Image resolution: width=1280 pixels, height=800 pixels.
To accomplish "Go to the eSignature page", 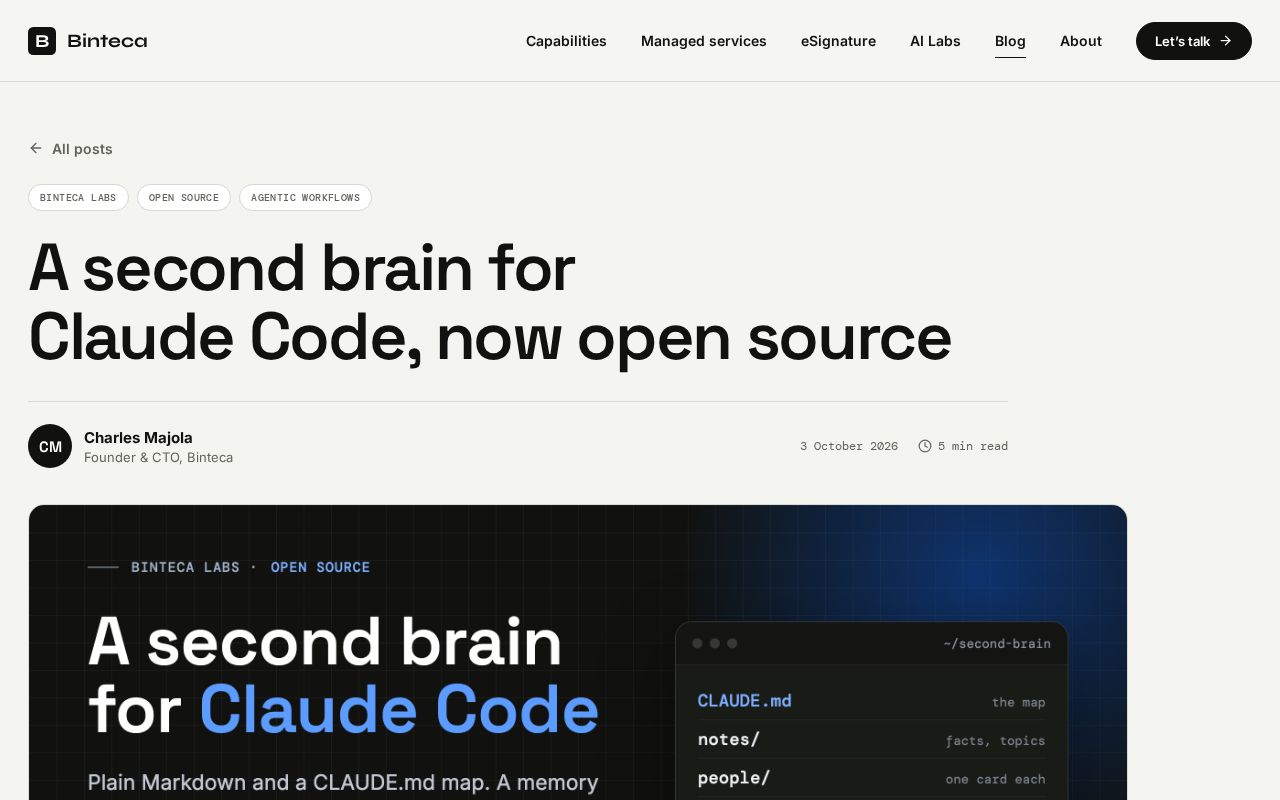I will click(x=838, y=41).
